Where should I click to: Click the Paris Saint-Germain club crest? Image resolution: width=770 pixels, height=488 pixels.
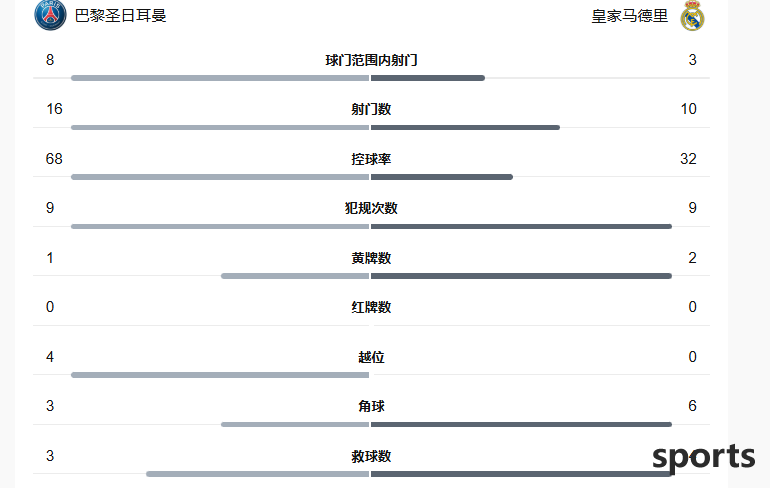(x=50, y=15)
